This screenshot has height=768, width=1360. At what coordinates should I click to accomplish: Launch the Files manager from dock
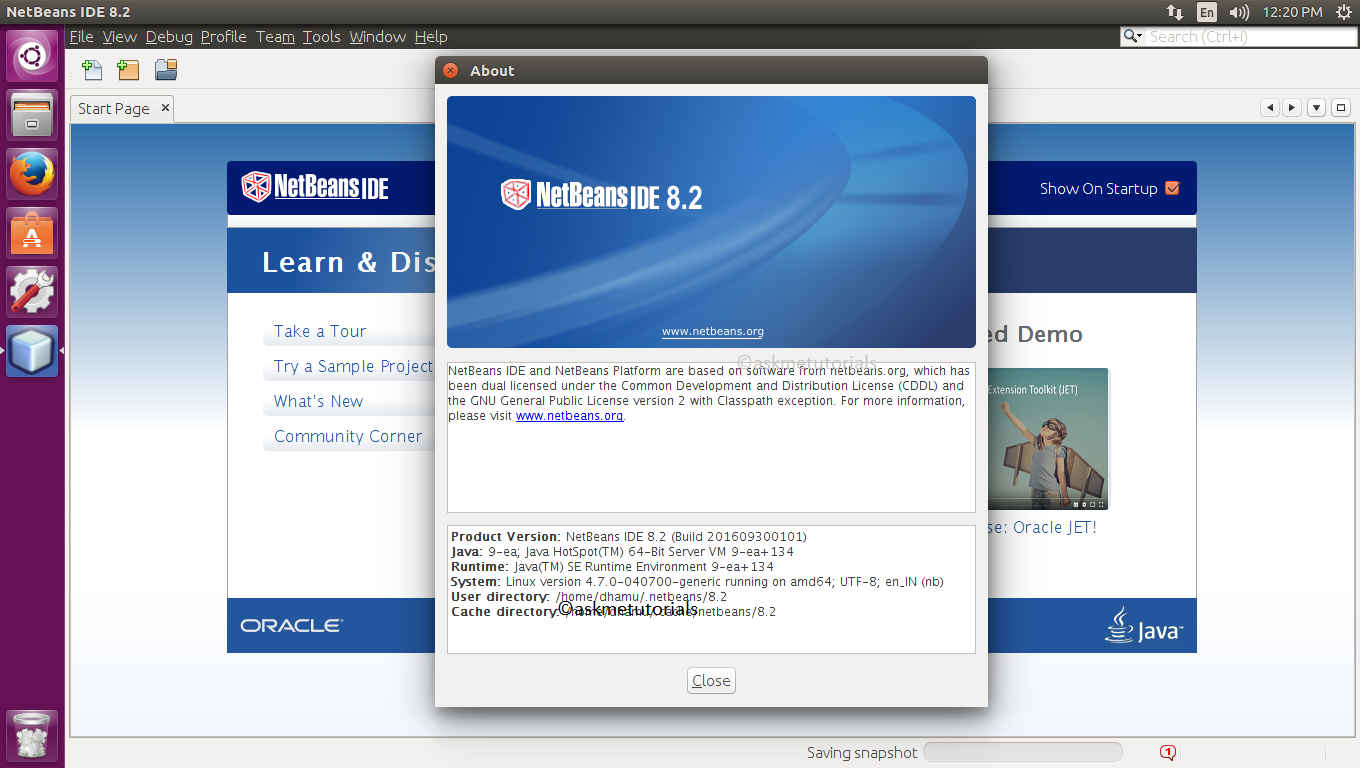[32, 115]
